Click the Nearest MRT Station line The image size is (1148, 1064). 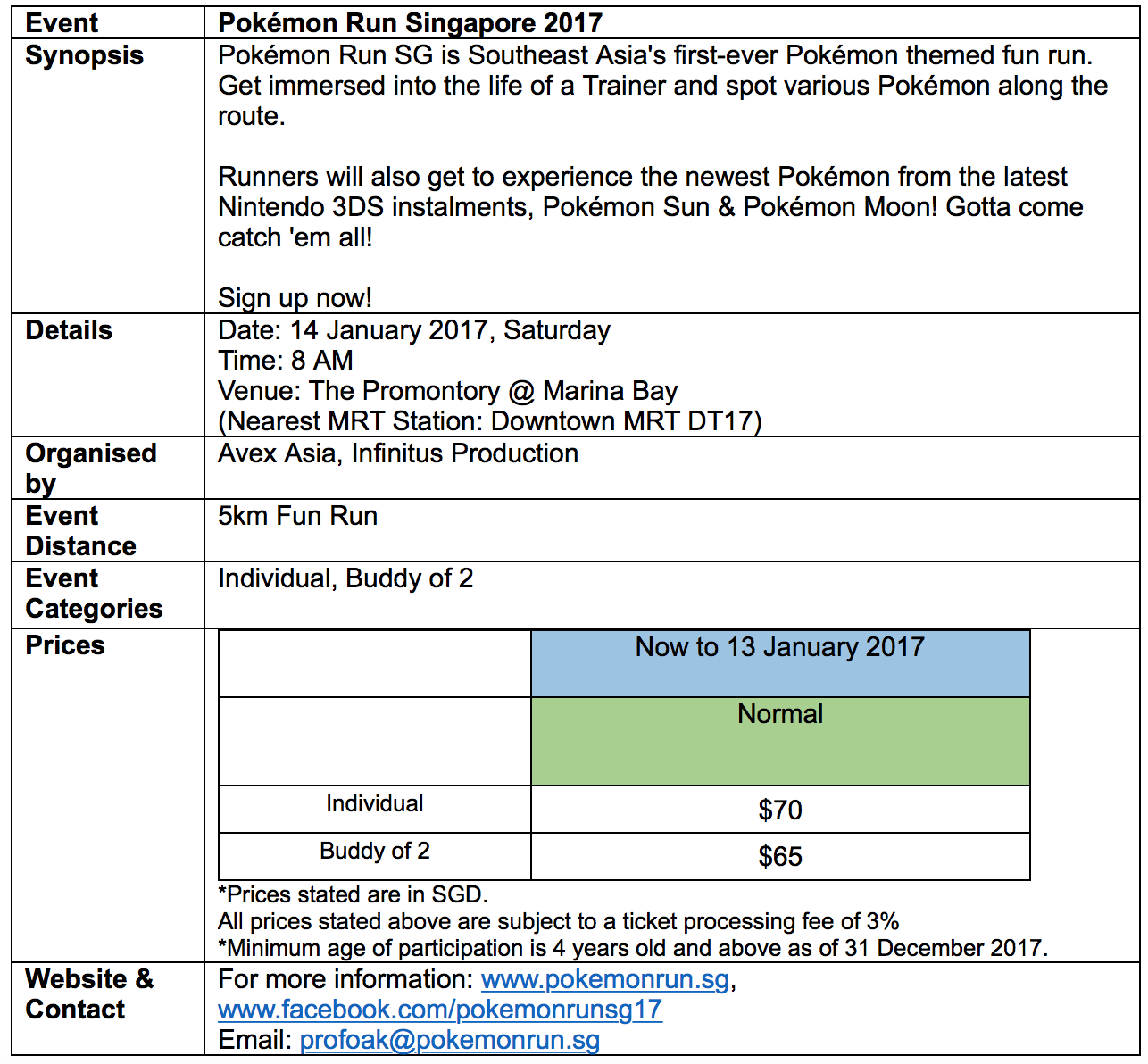click(x=489, y=421)
